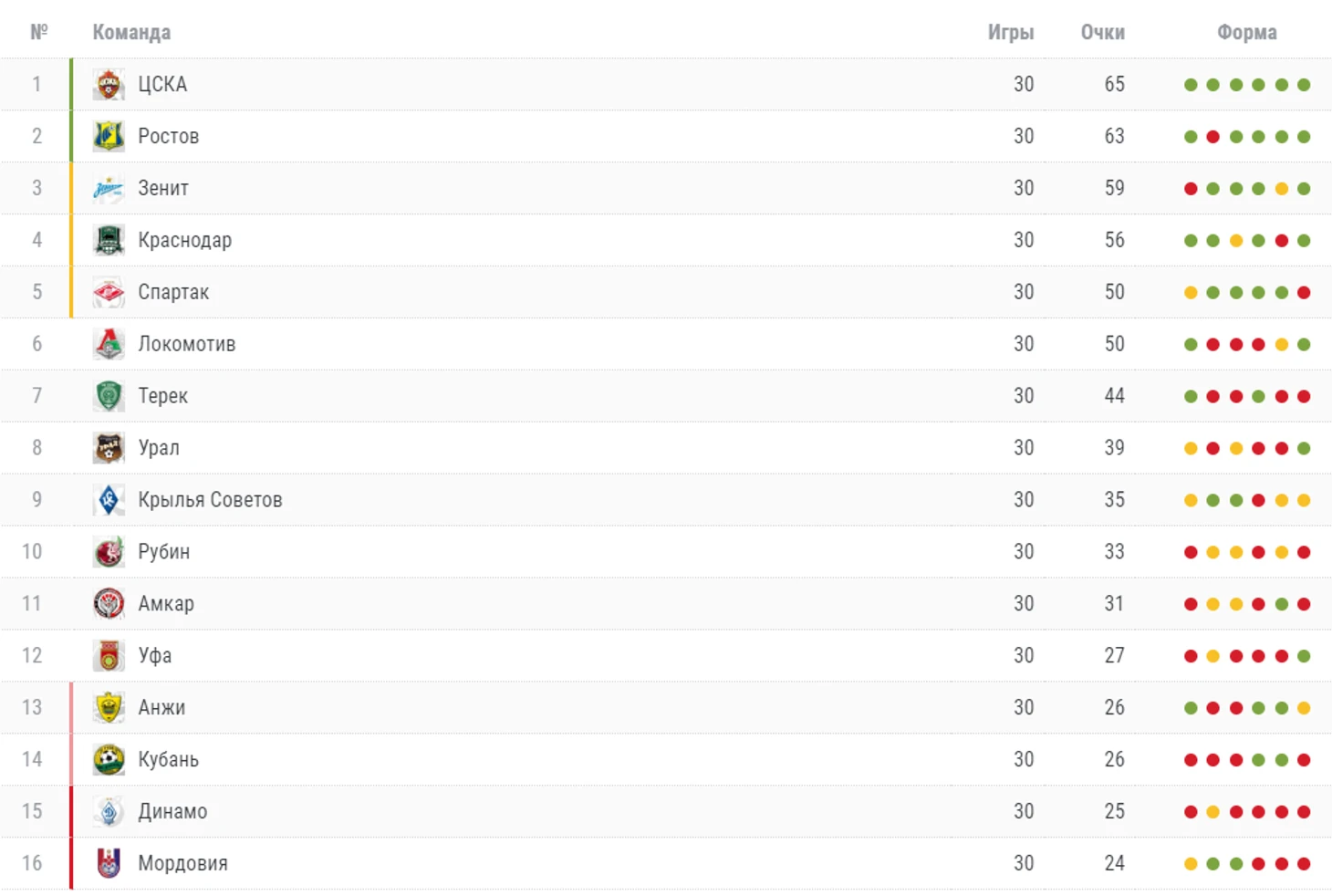The height and width of the screenshot is (896, 1332).
Task: Click the Локомотив club logo
Action: (109, 345)
